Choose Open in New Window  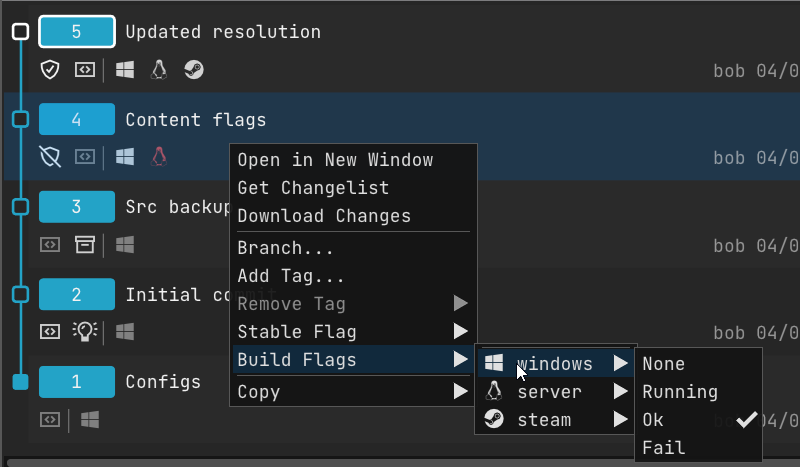[x=335, y=160]
